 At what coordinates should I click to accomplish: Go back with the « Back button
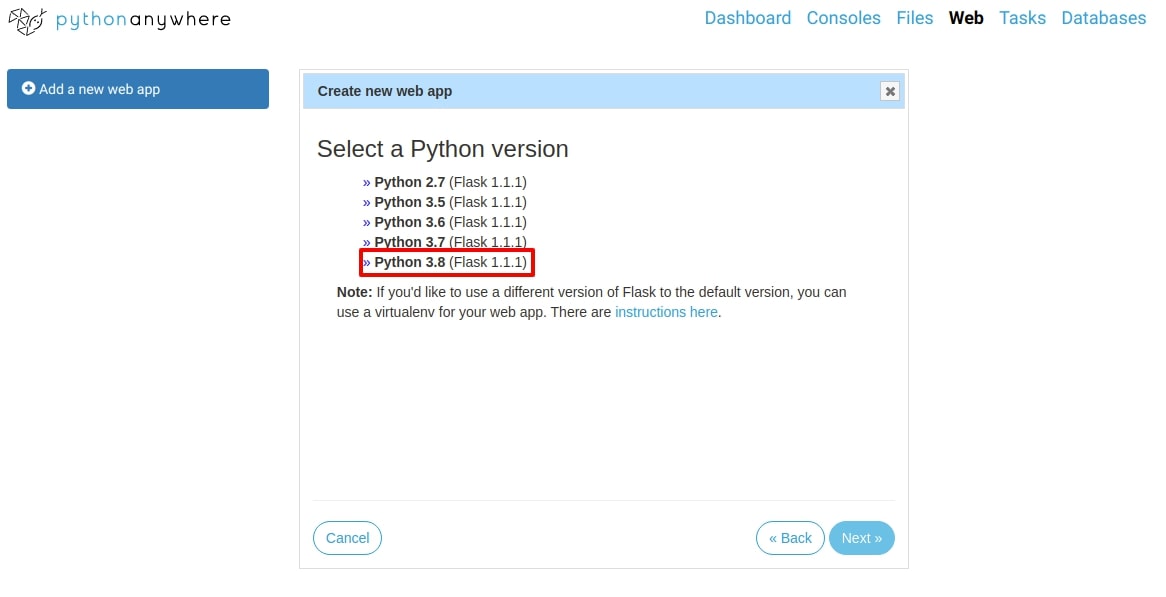790,538
